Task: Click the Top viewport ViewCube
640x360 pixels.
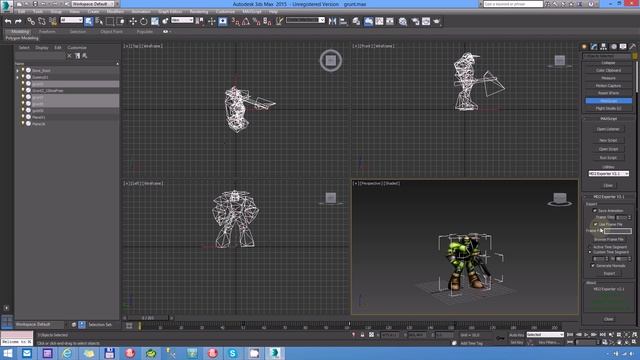Action: click(331, 60)
